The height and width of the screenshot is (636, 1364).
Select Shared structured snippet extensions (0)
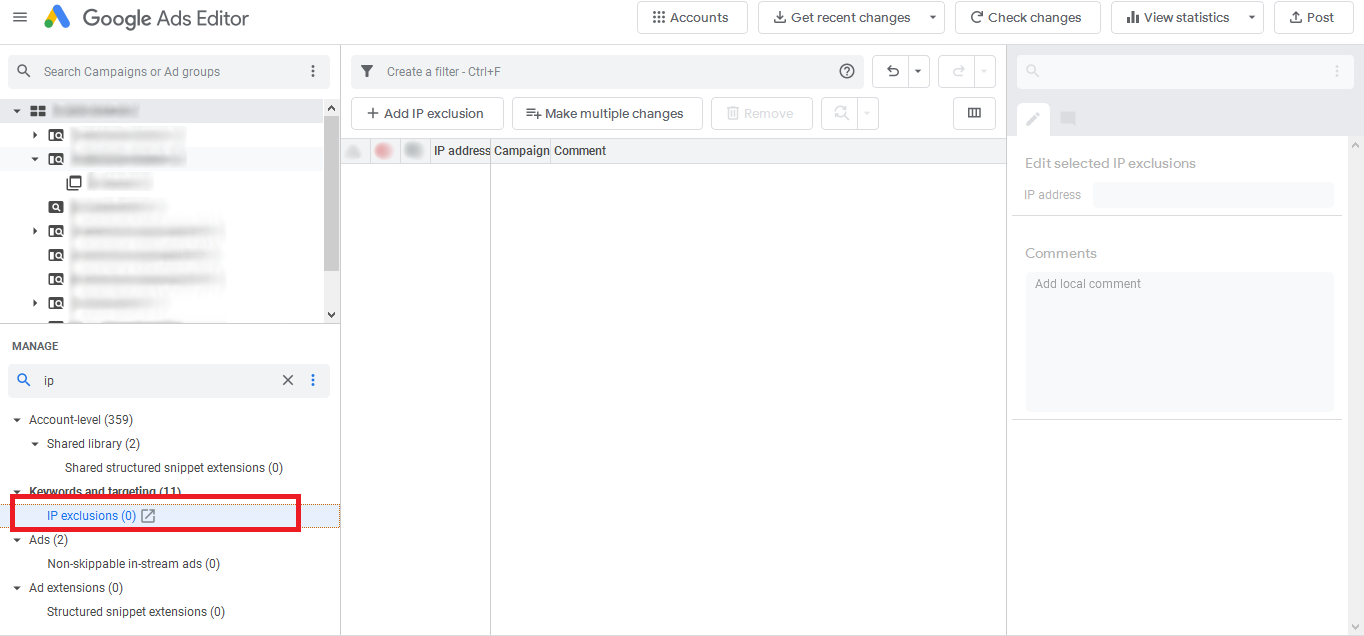click(174, 468)
